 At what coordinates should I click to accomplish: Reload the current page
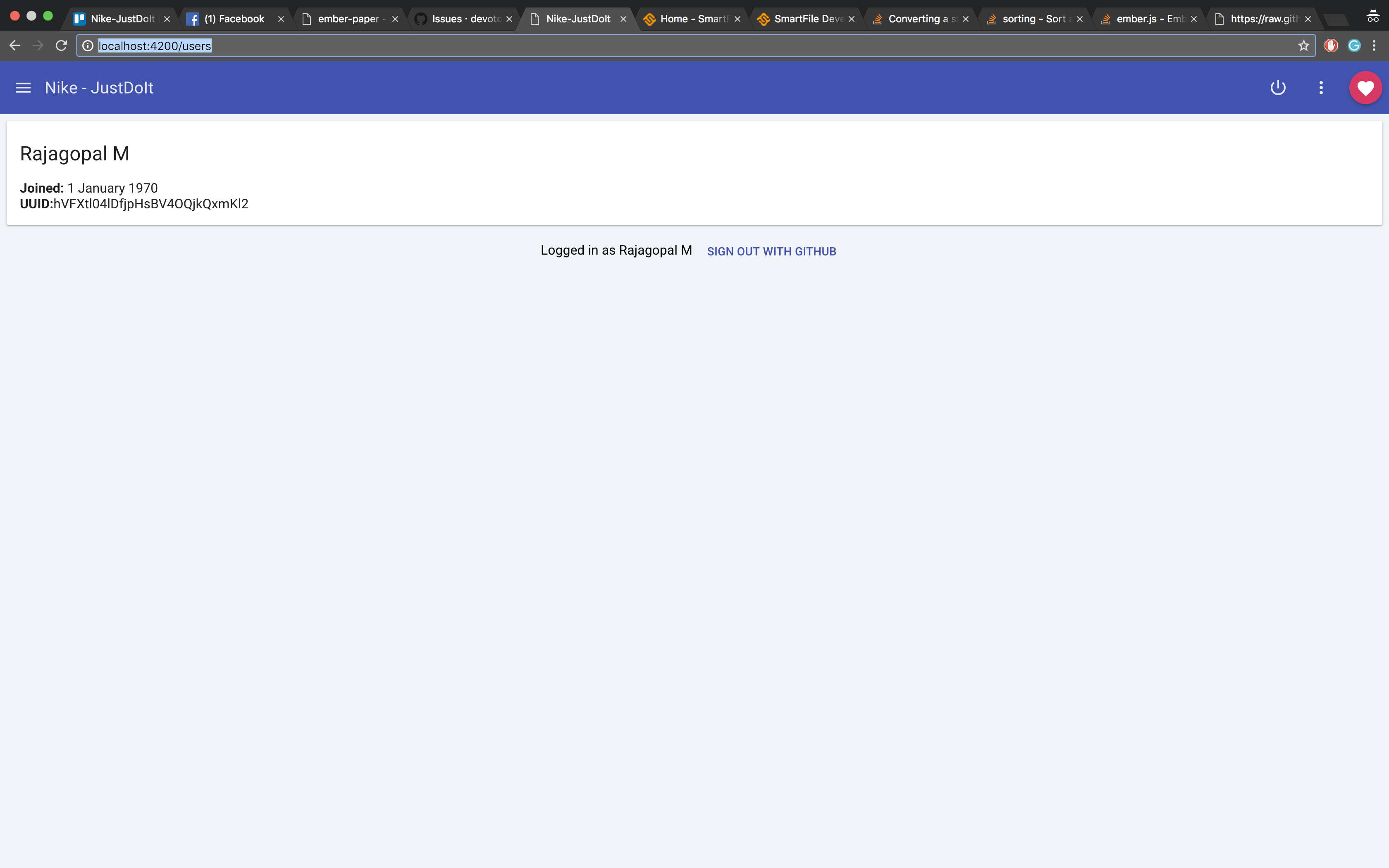[62, 46]
